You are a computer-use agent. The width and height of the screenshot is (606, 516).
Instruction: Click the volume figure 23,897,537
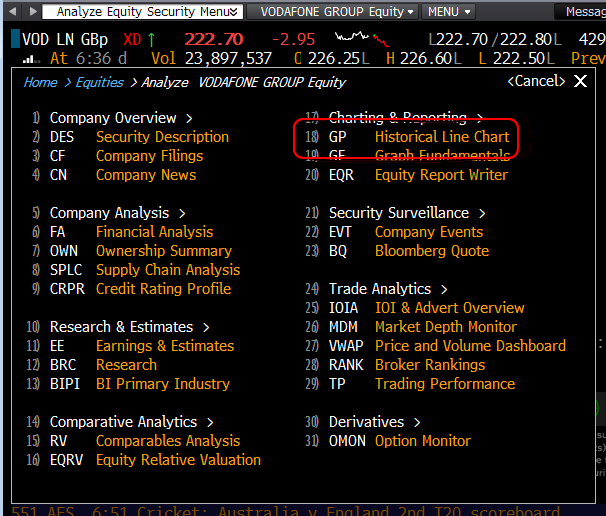coord(228,59)
